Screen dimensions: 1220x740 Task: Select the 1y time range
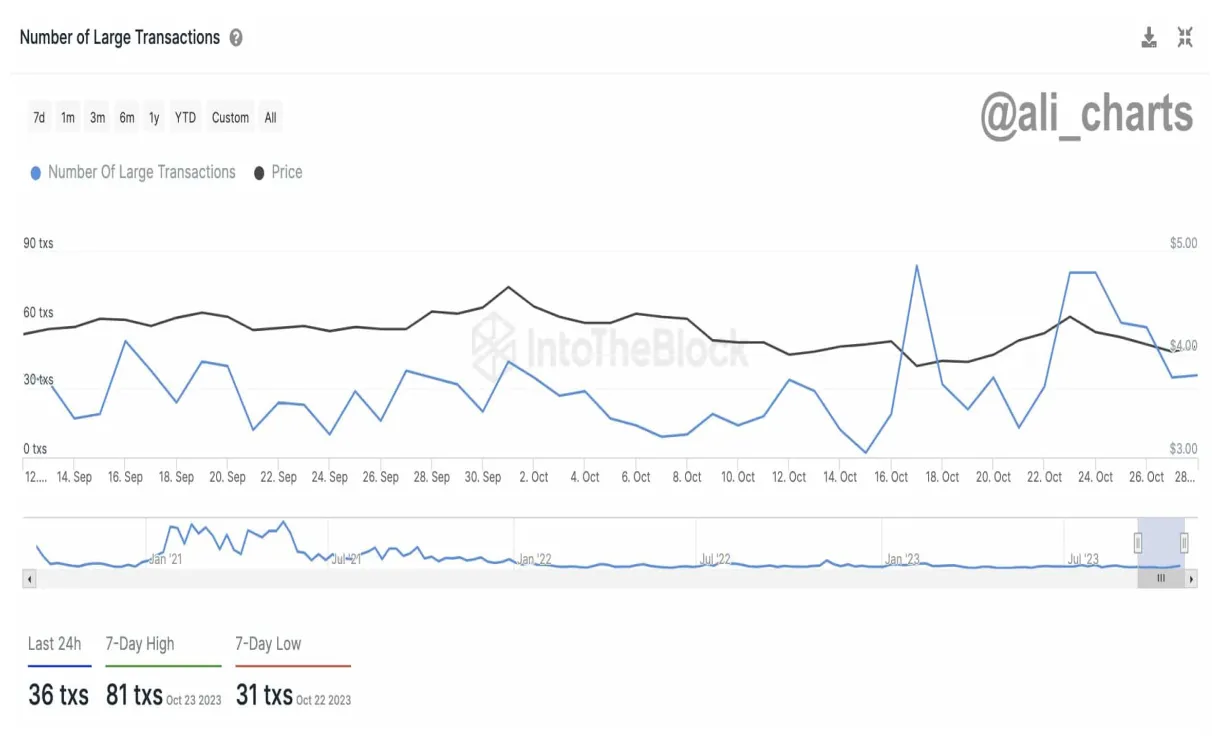(x=154, y=118)
